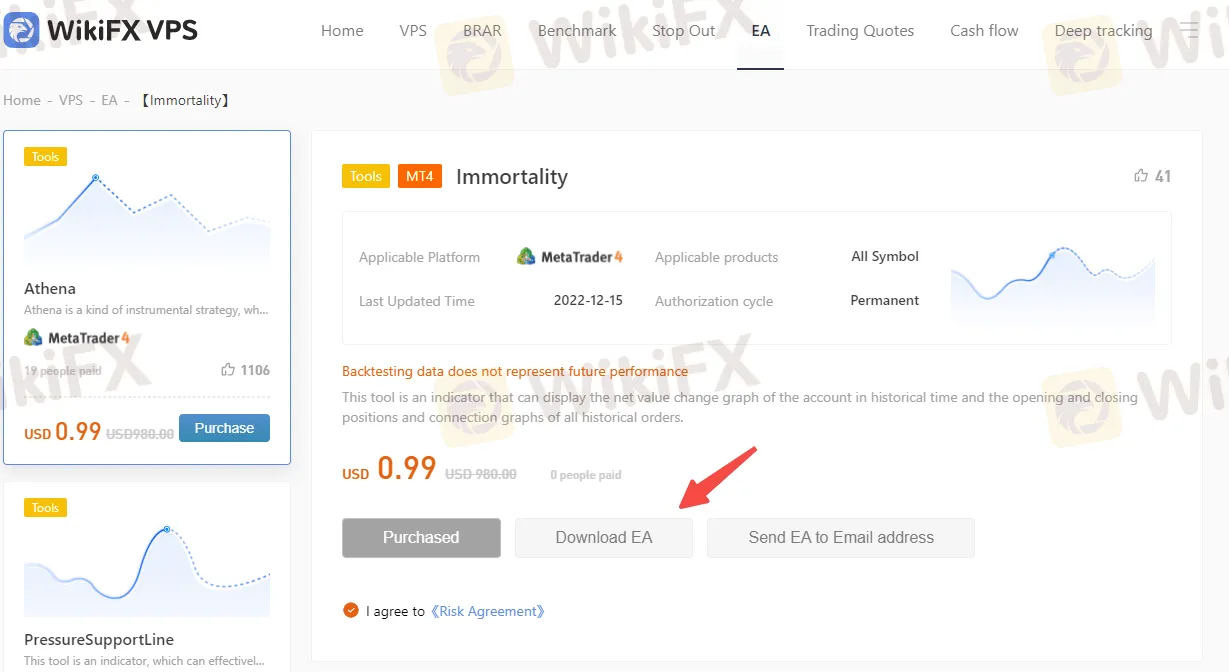
Task: Click the Download EA button
Action: (x=604, y=537)
